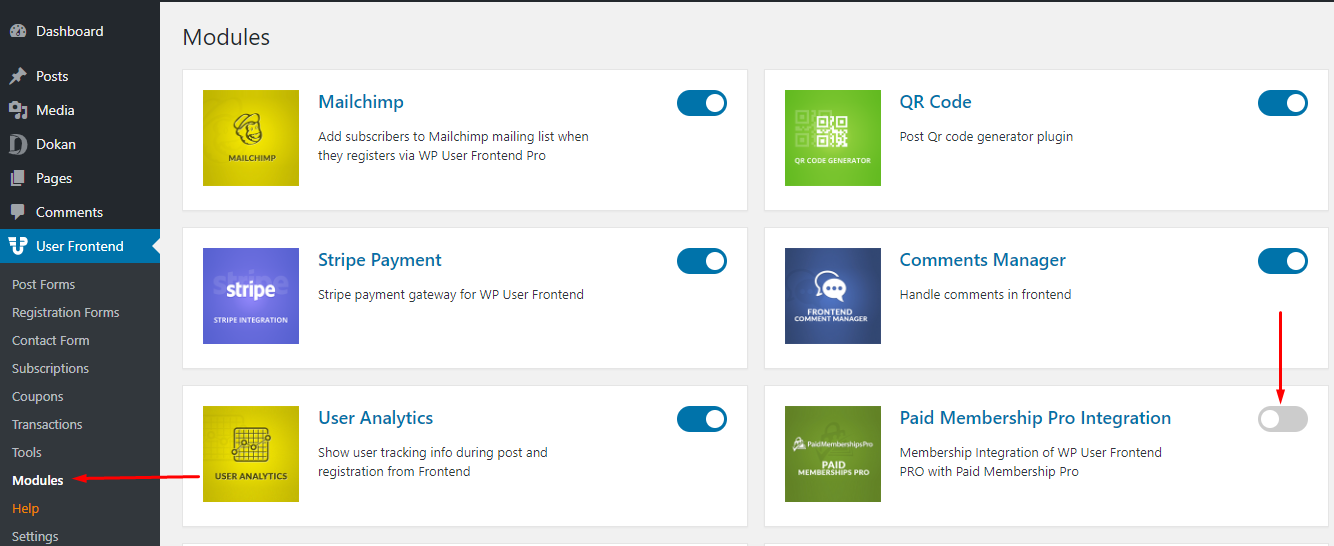
Task: Click the Paid Memberships Pro thumbnail
Action: point(833,454)
